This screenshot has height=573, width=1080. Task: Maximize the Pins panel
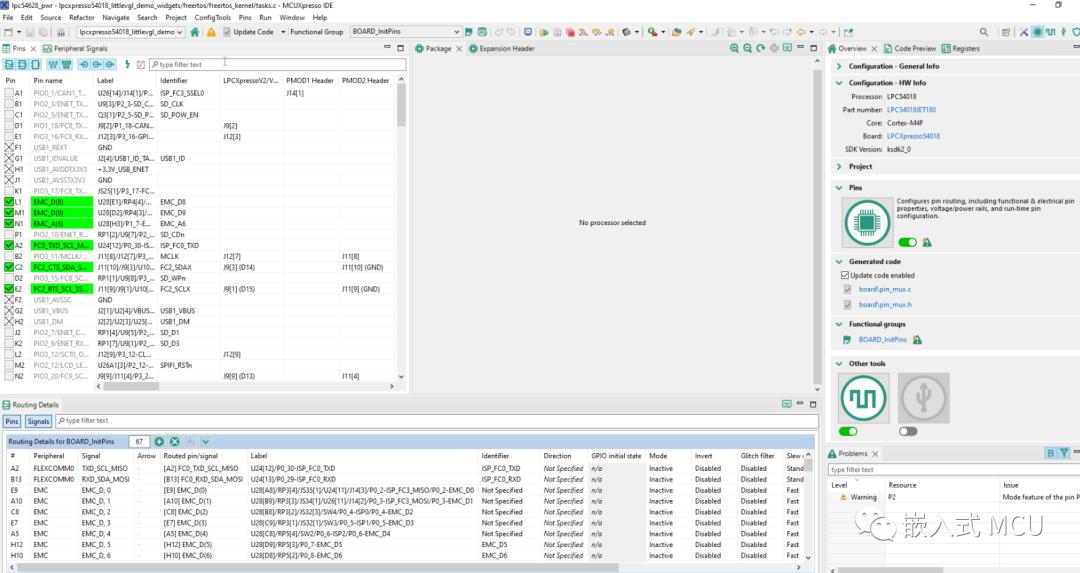400,48
